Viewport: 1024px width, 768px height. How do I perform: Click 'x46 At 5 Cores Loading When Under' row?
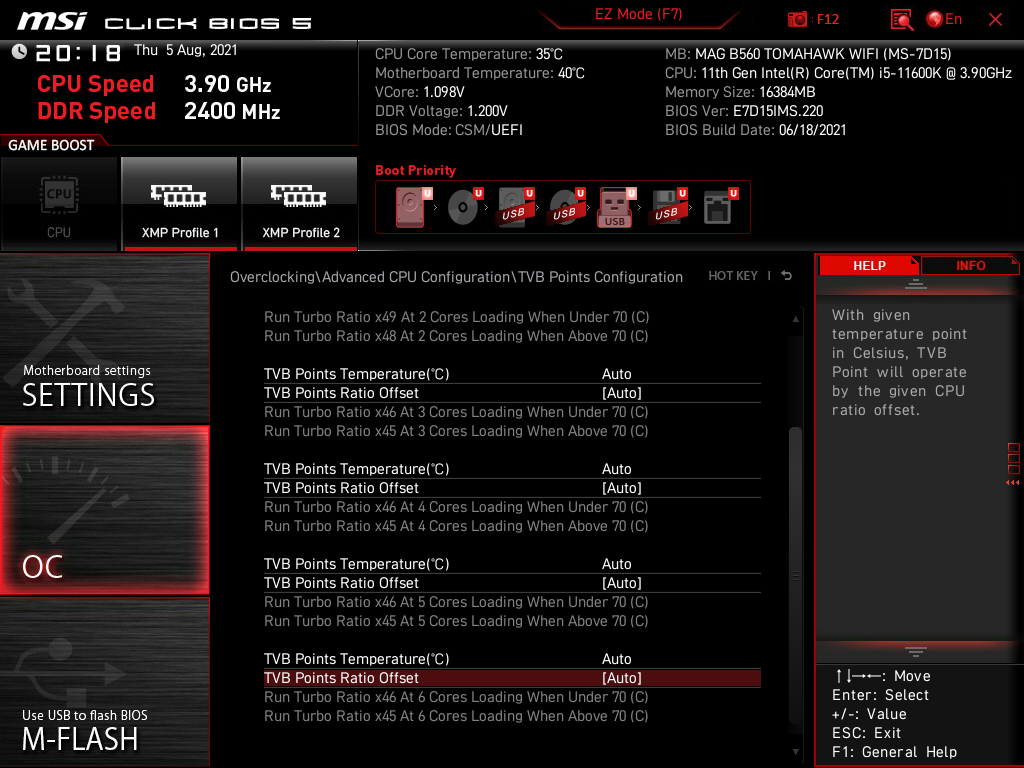(456, 602)
